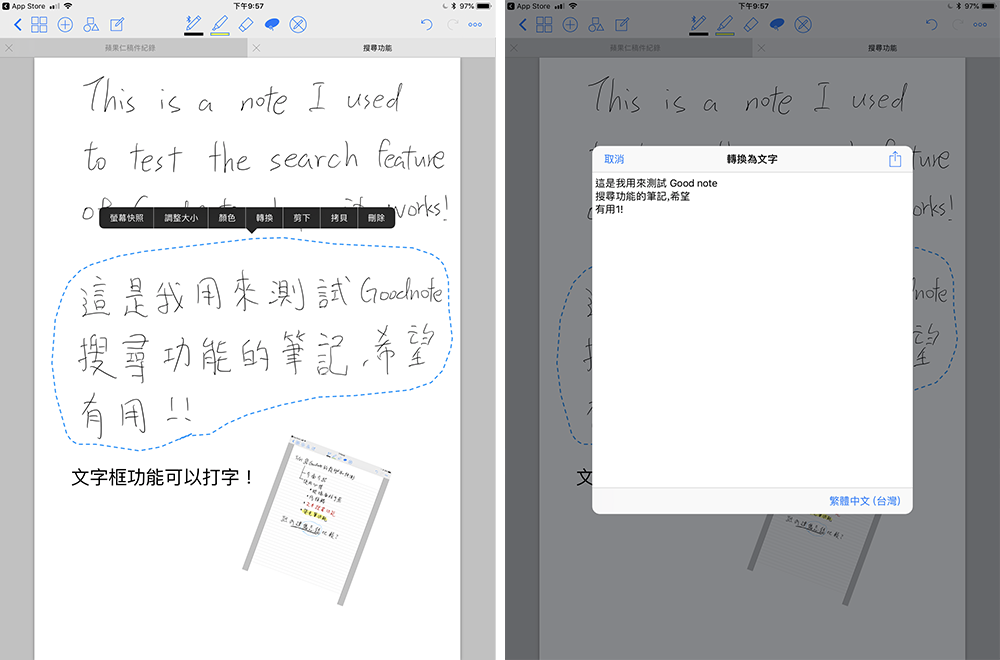
Task: Select the pen tool in right screenshot
Action: [698, 23]
